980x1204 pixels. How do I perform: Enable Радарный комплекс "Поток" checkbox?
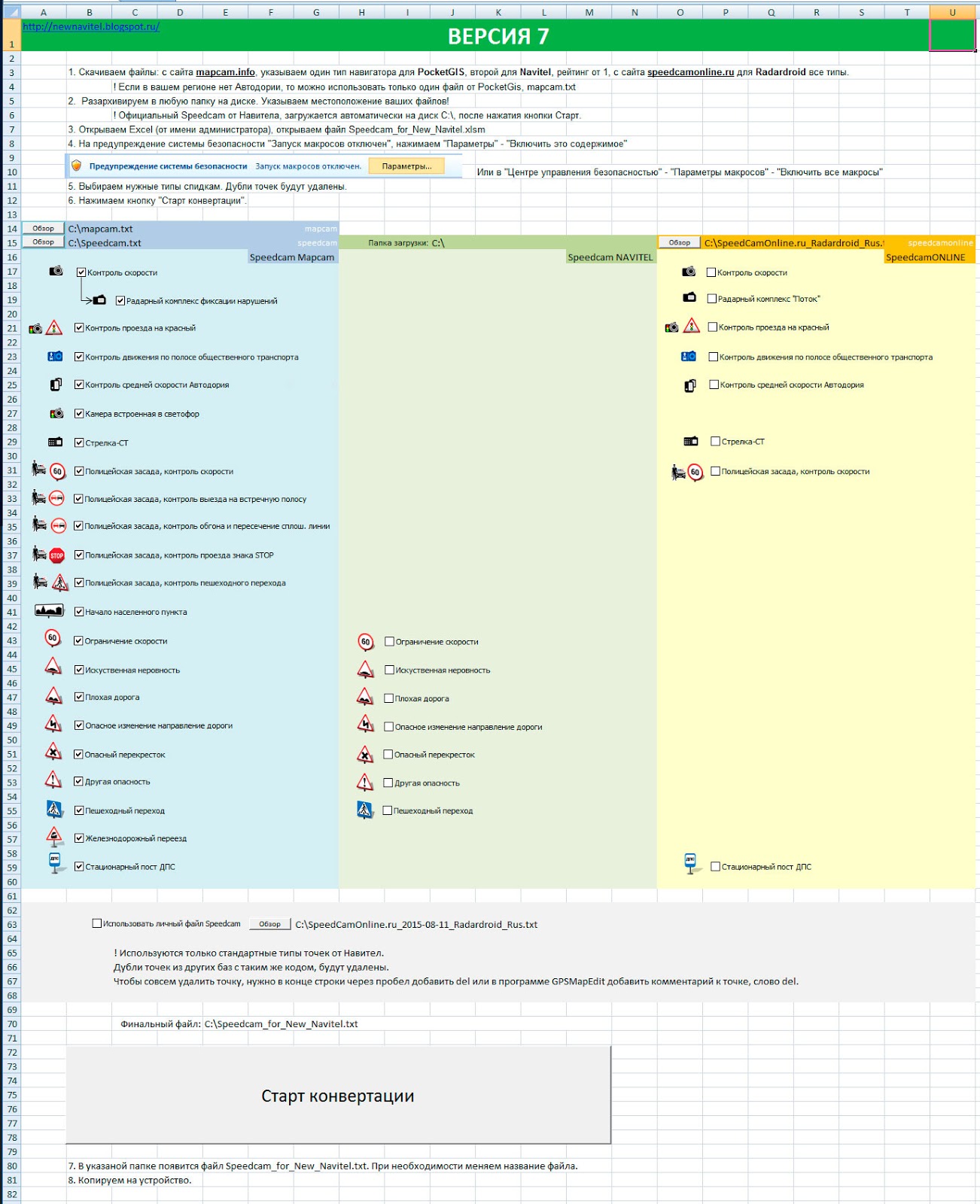[x=712, y=299]
